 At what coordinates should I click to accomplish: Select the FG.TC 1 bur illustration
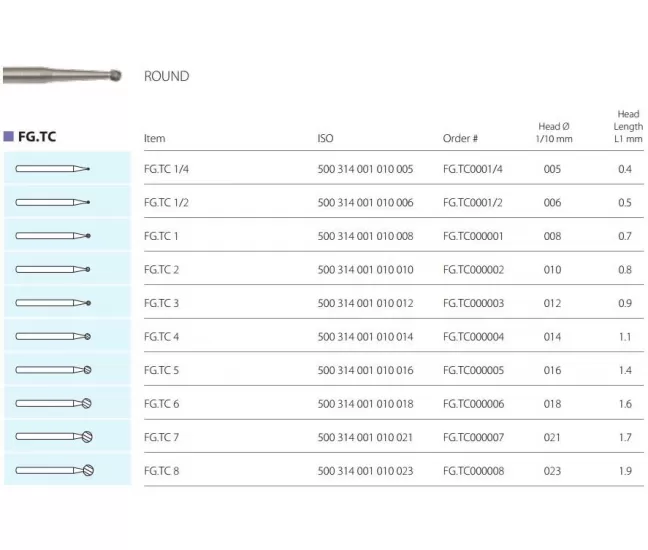click(x=54, y=236)
